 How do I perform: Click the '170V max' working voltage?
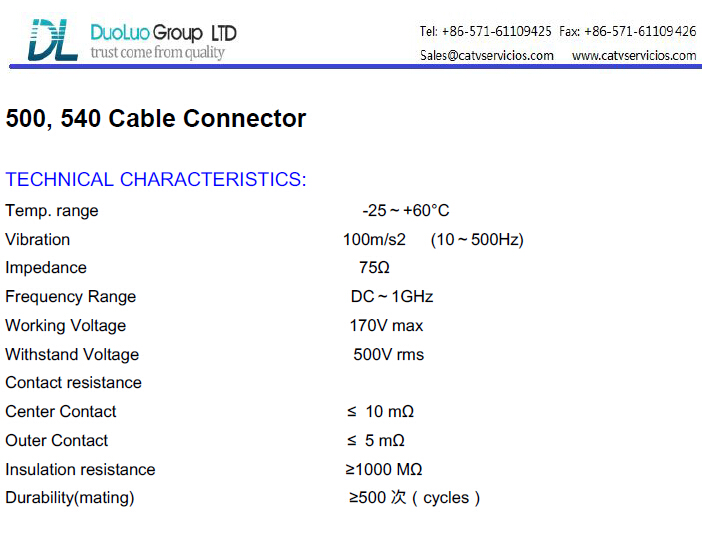click(386, 325)
